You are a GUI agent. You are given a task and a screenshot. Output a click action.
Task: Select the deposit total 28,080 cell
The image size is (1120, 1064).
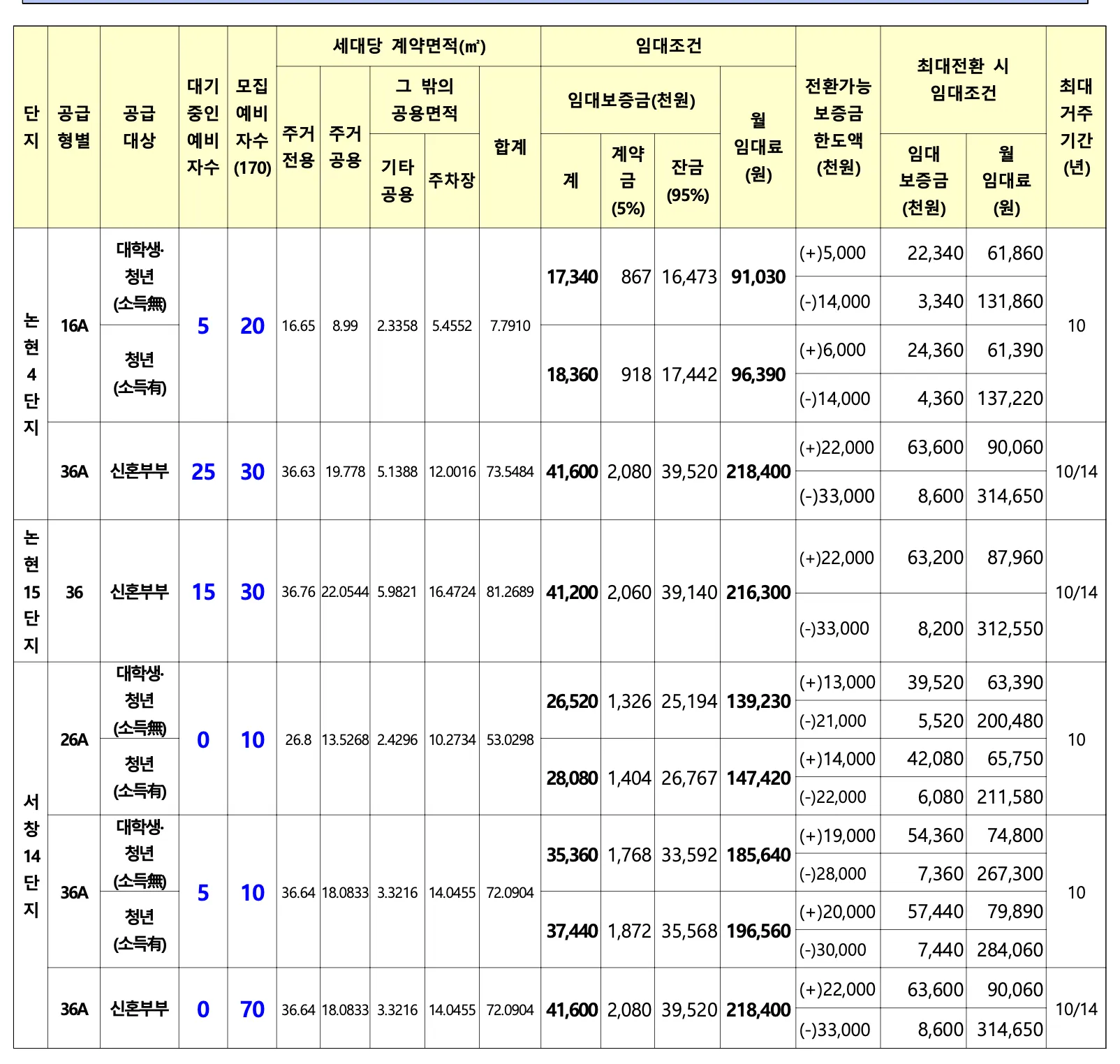click(x=571, y=778)
